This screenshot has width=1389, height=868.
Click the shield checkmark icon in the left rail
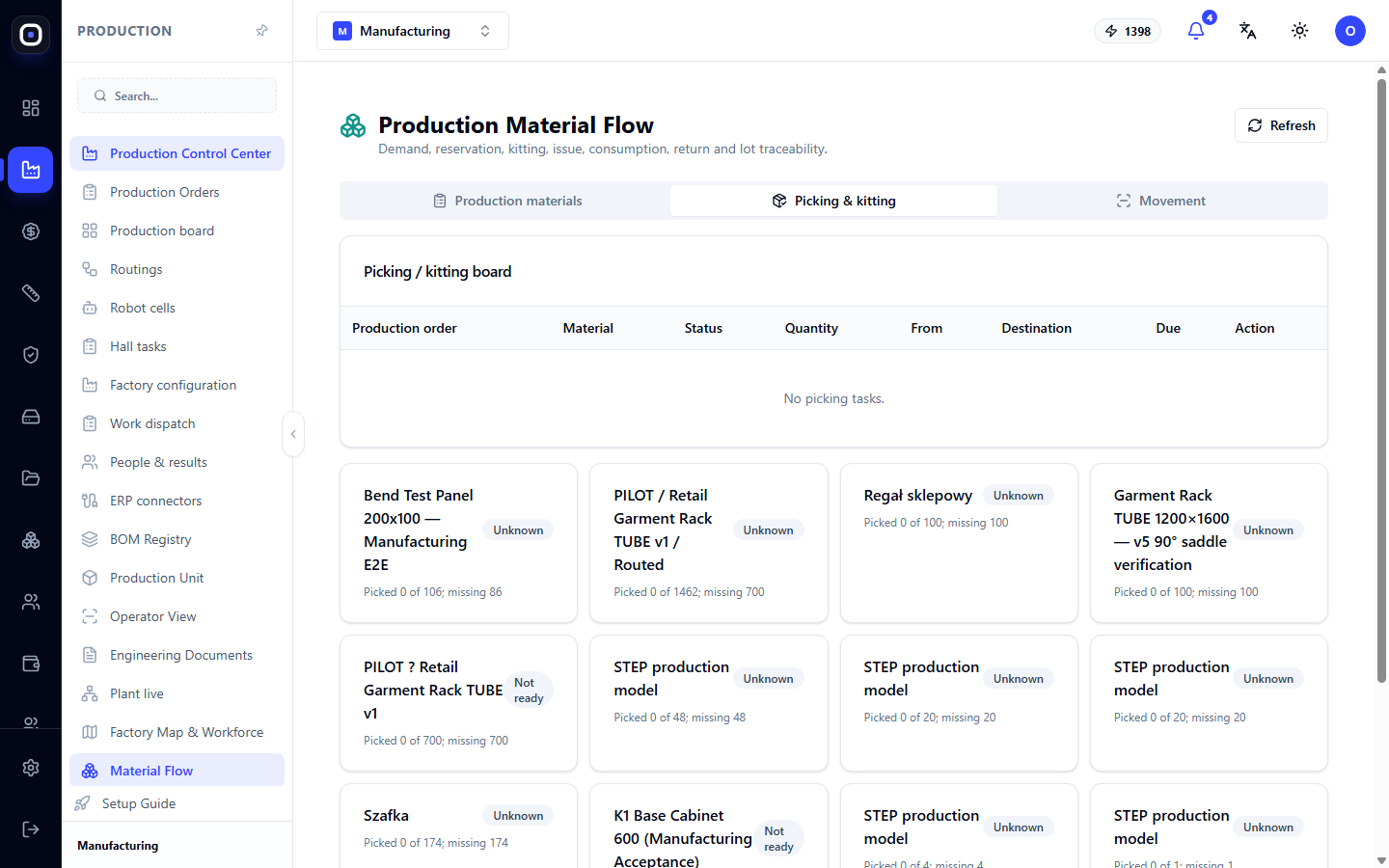[x=31, y=355]
